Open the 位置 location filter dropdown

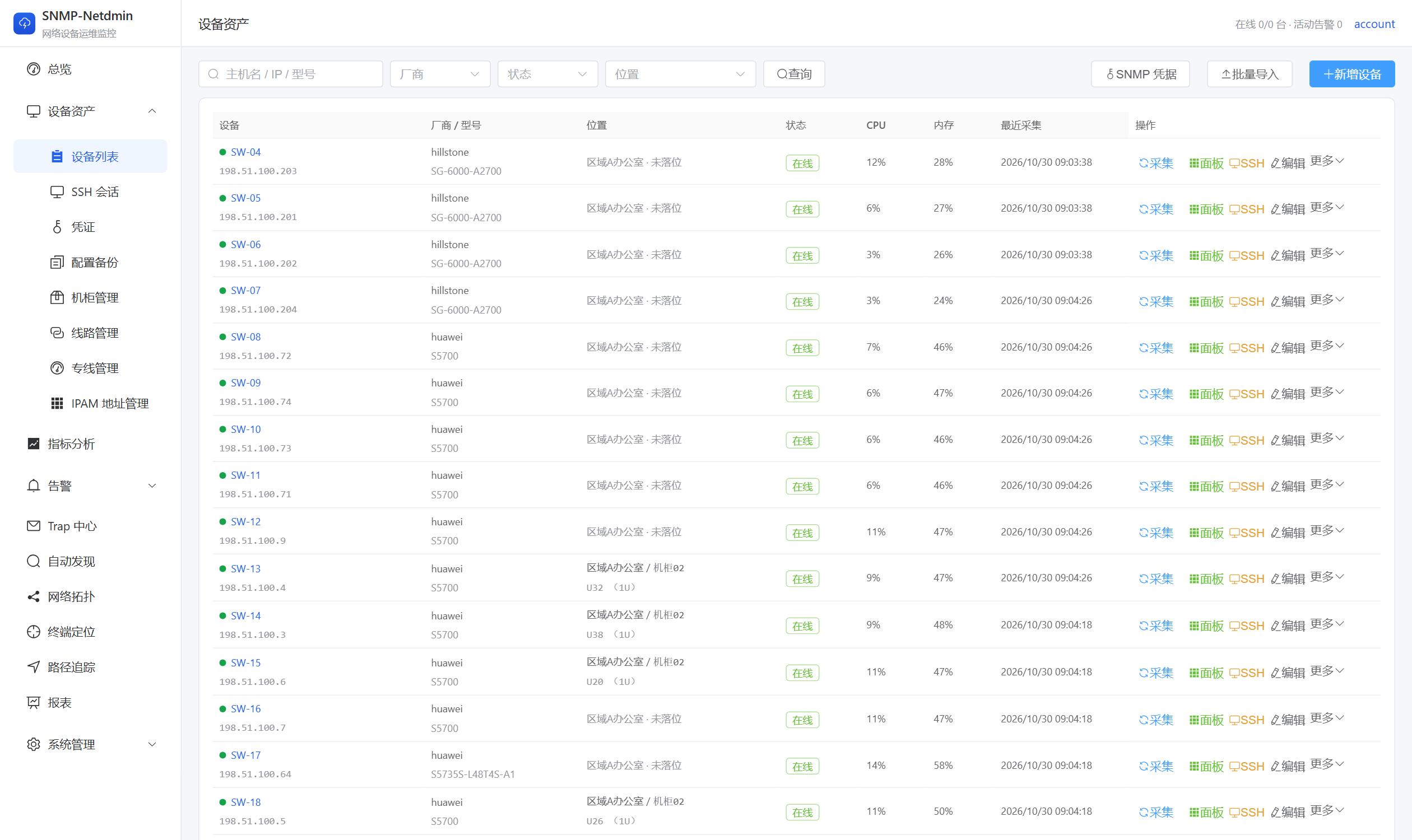point(680,74)
